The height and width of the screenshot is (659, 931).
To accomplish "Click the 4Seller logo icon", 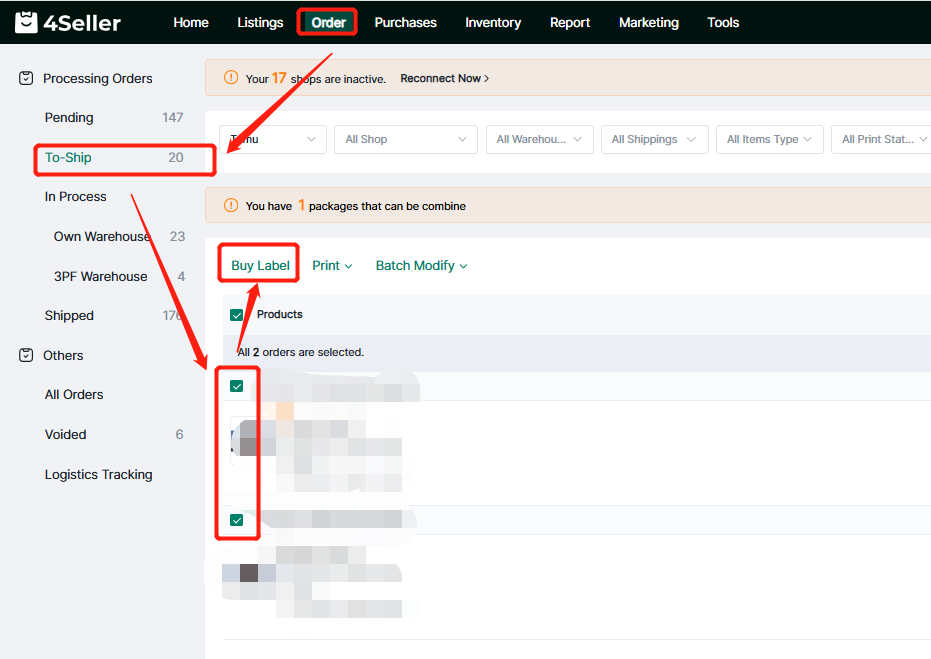I will click(27, 22).
